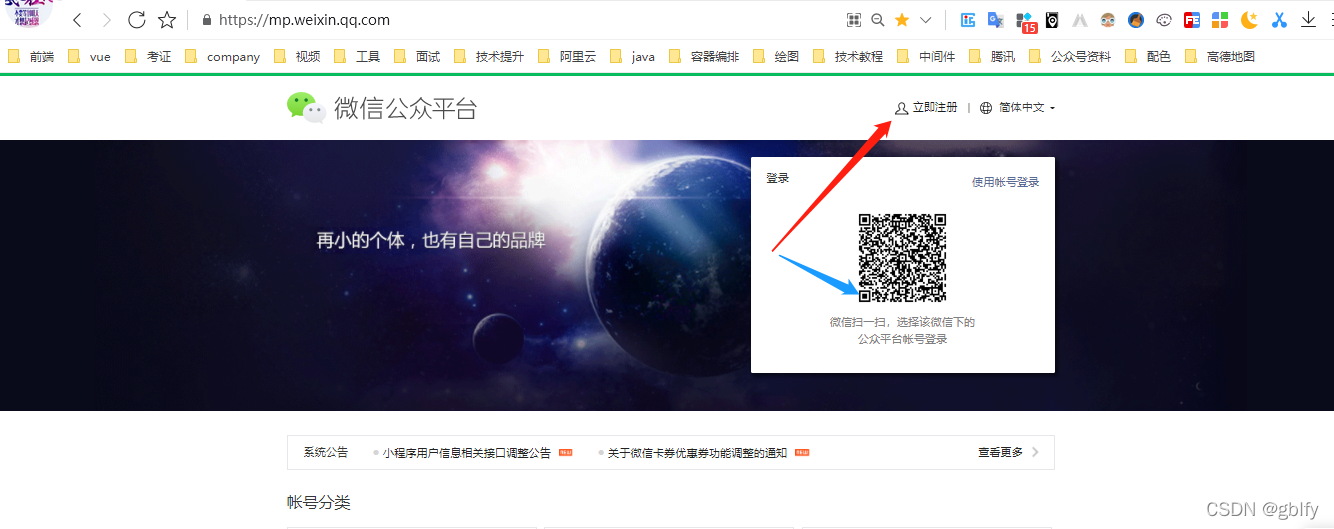Open the 技术教程 bookmark folder
1334x529 pixels.
pyautogui.click(x=848, y=57)
